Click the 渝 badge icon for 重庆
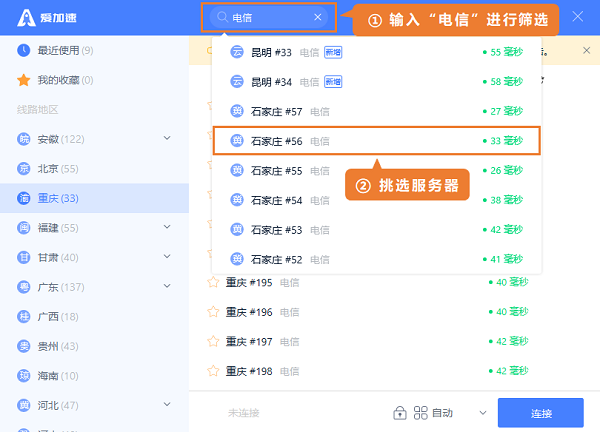The image size is (600, 432). (x=24, y=198)
